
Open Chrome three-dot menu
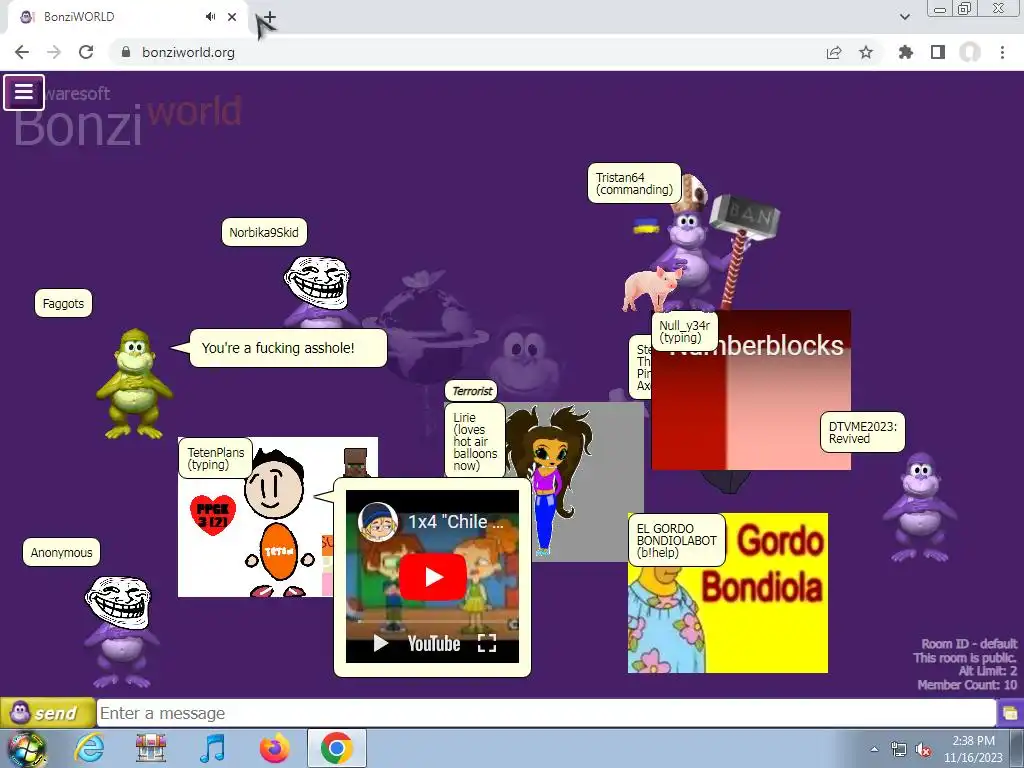1002,52
